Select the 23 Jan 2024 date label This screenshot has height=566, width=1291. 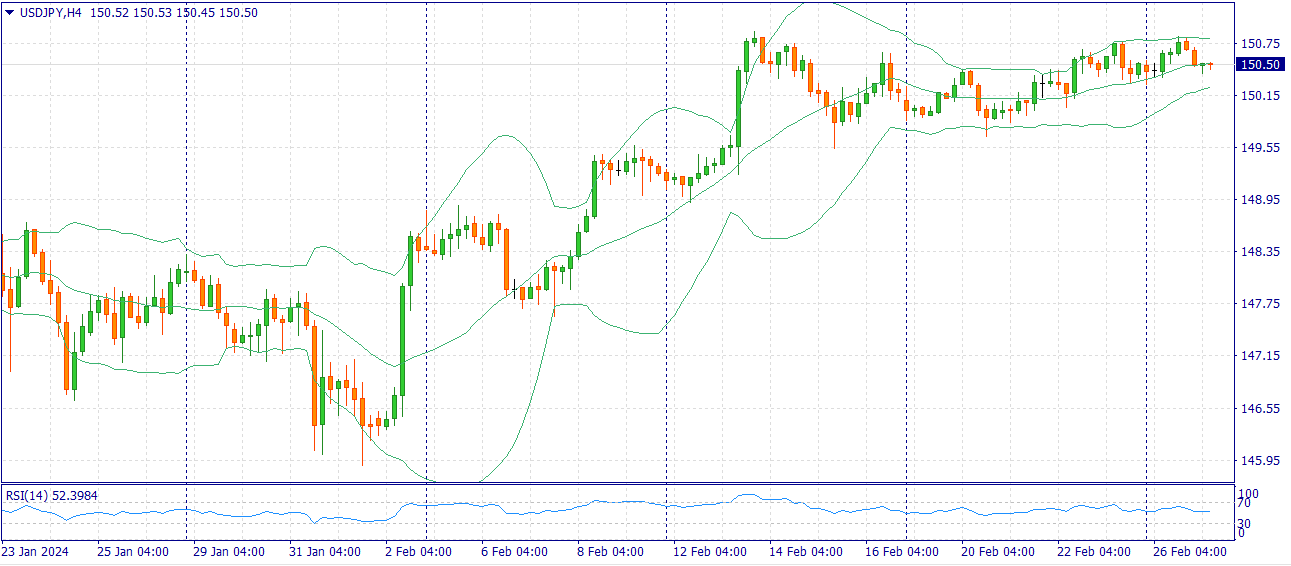(x=36, y=552)
